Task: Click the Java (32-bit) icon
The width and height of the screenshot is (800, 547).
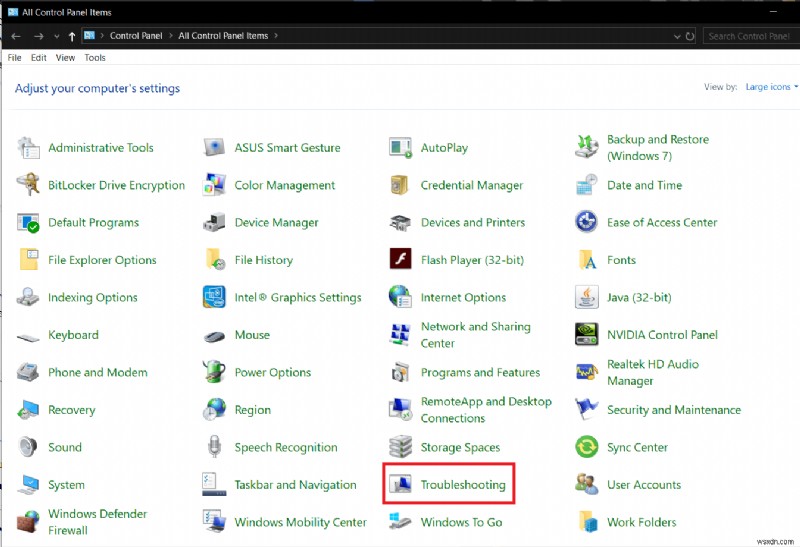Action: (587, 297)
